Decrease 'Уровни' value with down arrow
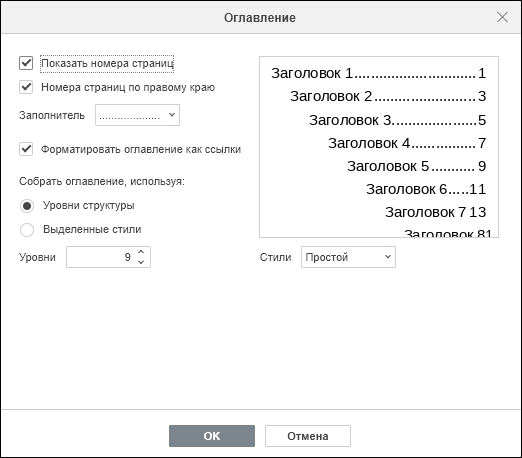Viewport: 522px width, 458px height. click(141, 262)
